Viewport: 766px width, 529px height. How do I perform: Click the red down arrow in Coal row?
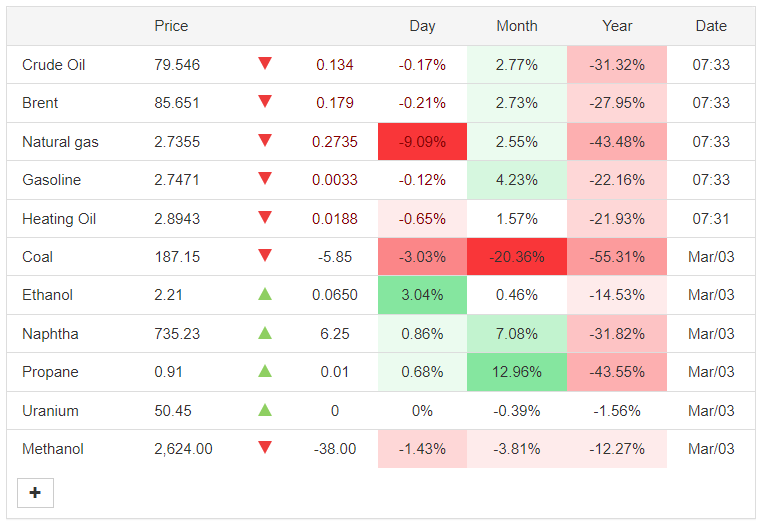click(265, 255)
